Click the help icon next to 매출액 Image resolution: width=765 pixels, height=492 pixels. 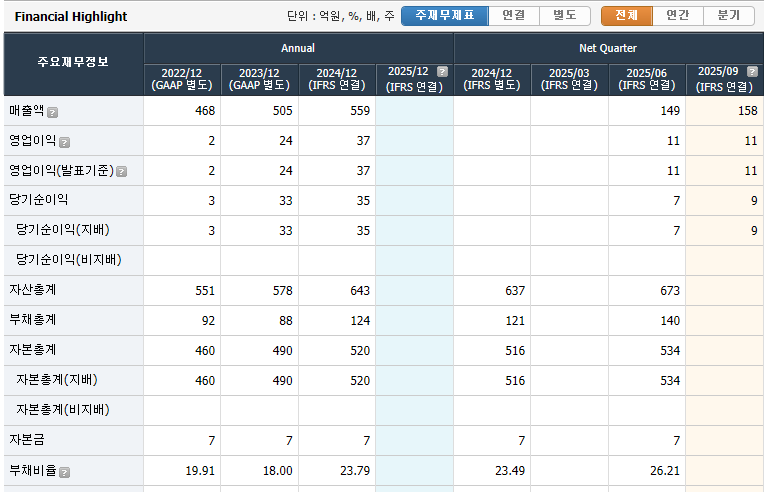(x=52, y=112)
